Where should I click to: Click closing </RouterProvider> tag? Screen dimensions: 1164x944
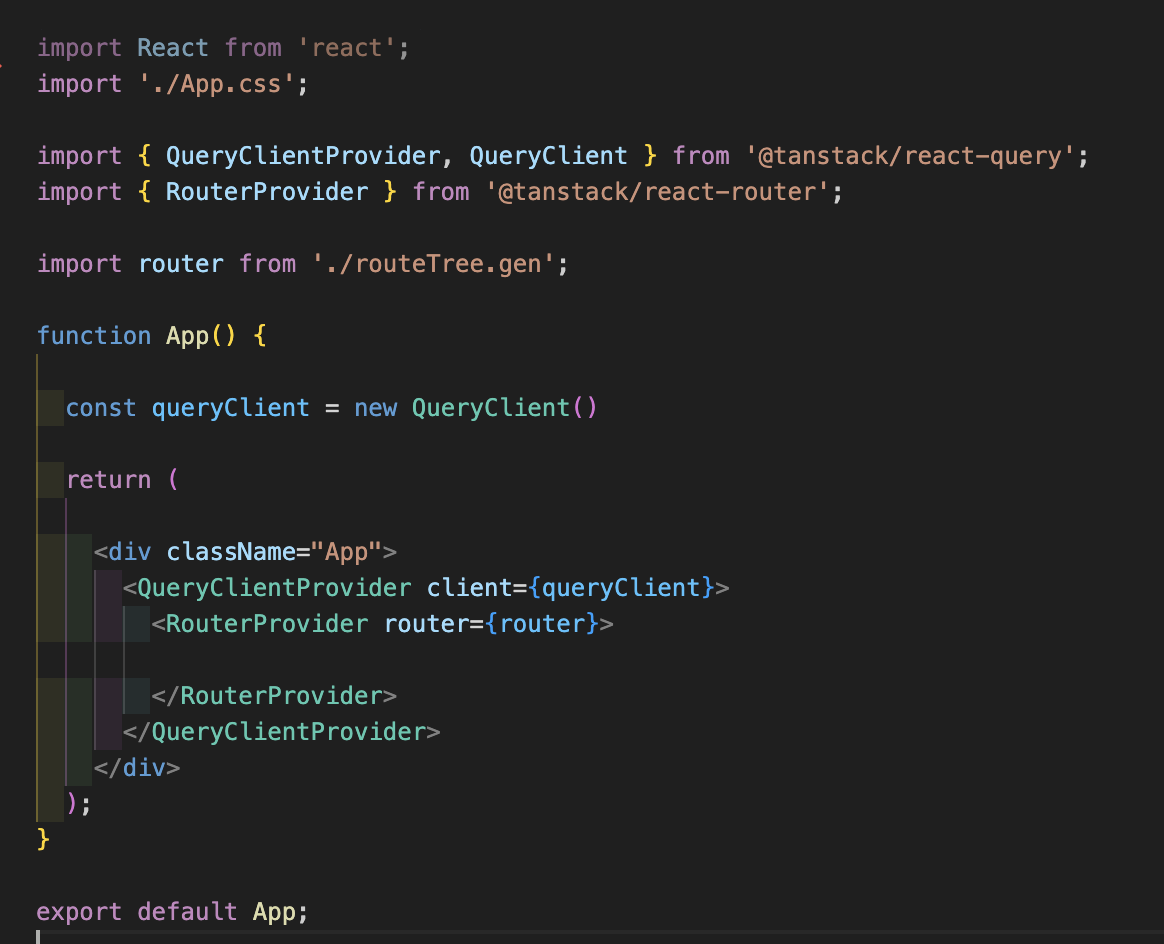pos(274,696)
